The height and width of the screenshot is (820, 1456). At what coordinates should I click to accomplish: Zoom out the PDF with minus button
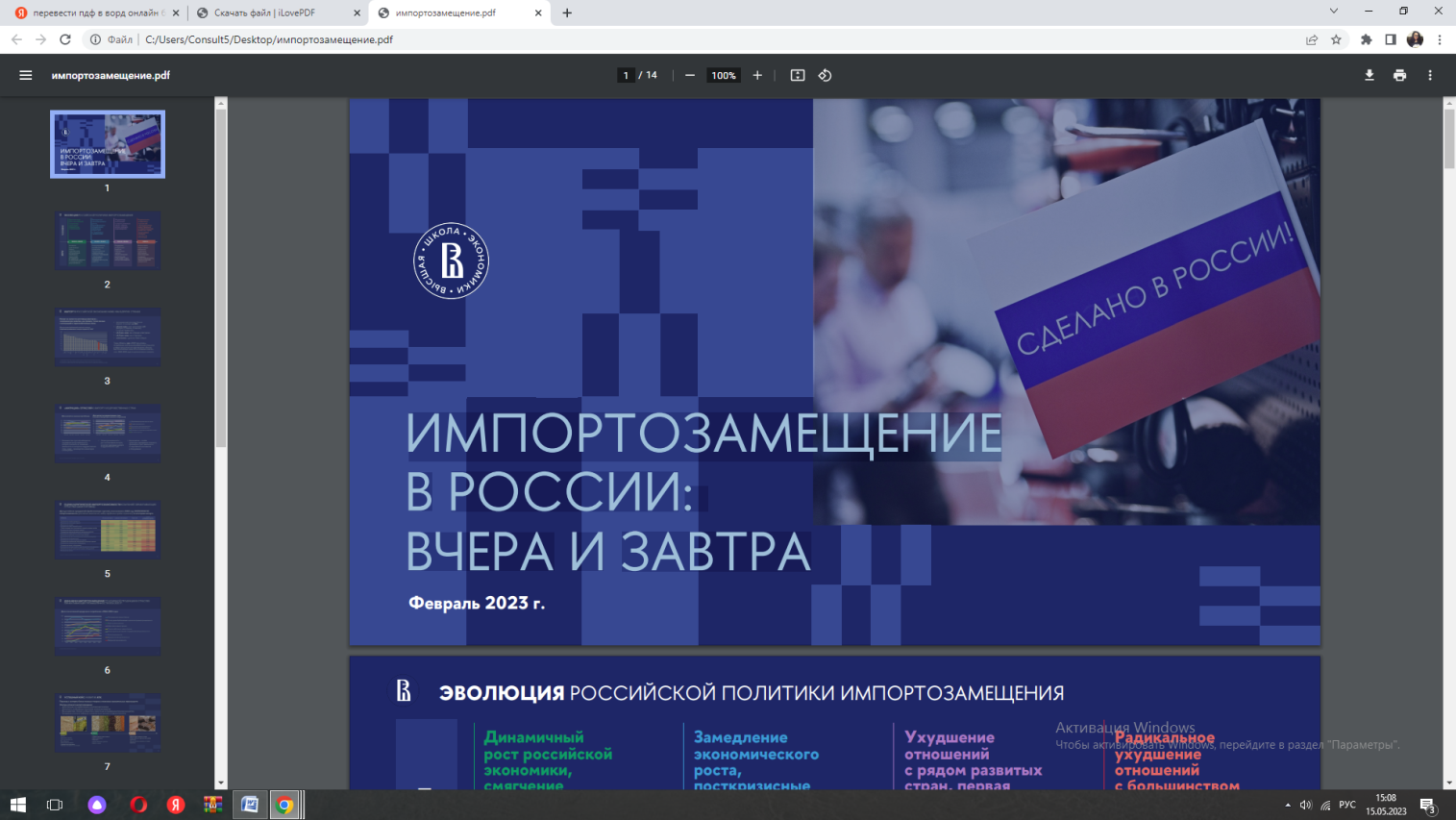click(690, 75)
